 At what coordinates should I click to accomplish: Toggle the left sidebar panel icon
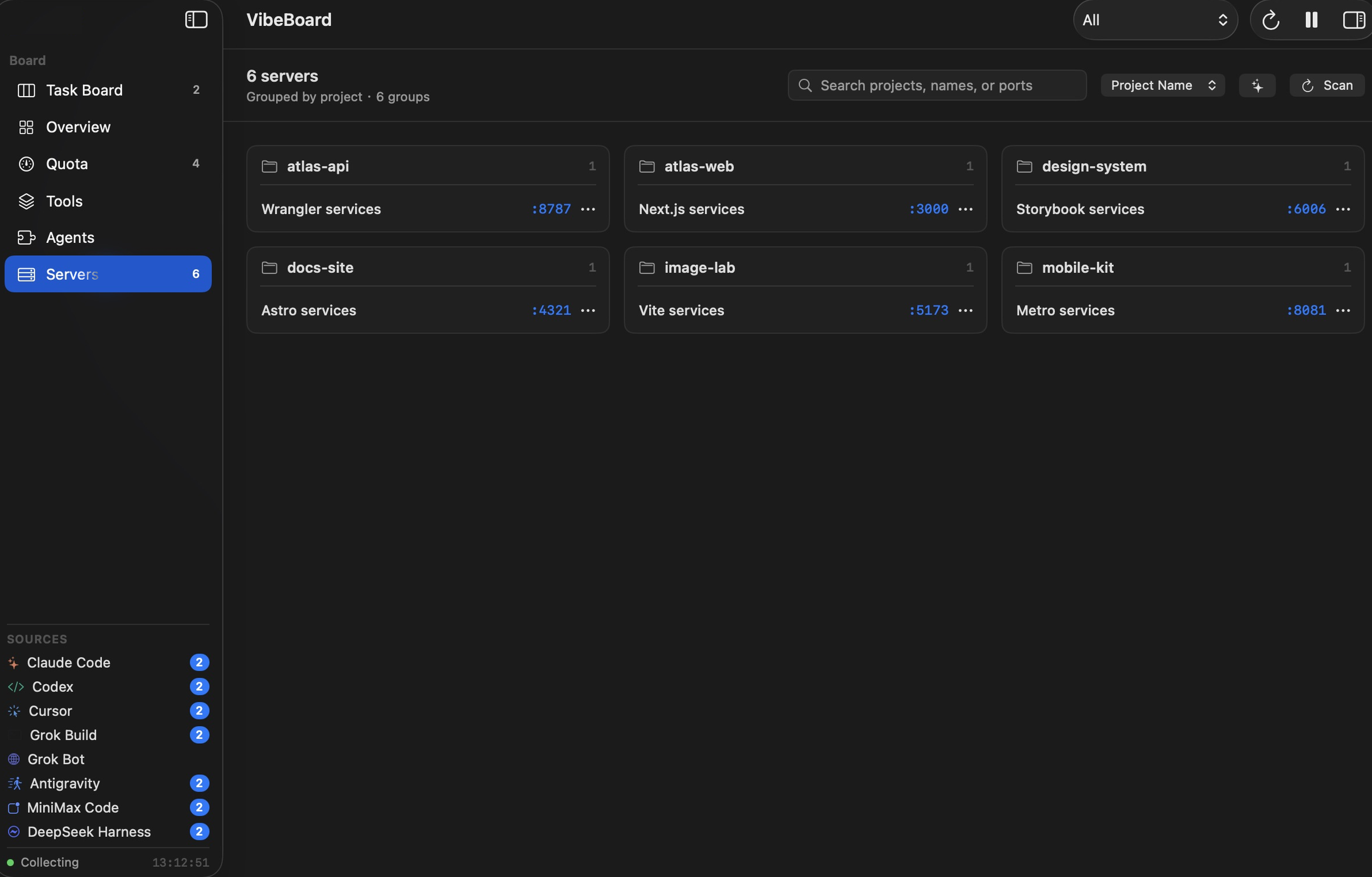196,20
